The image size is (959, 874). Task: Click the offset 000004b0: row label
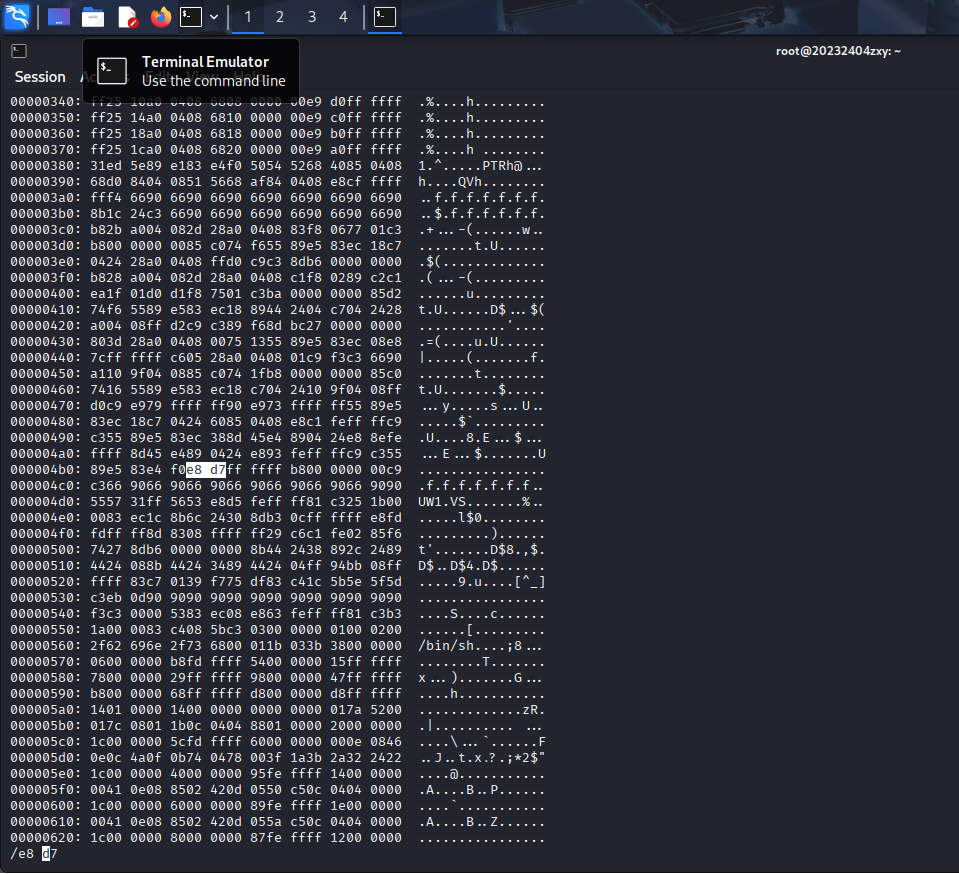[46, 470]
